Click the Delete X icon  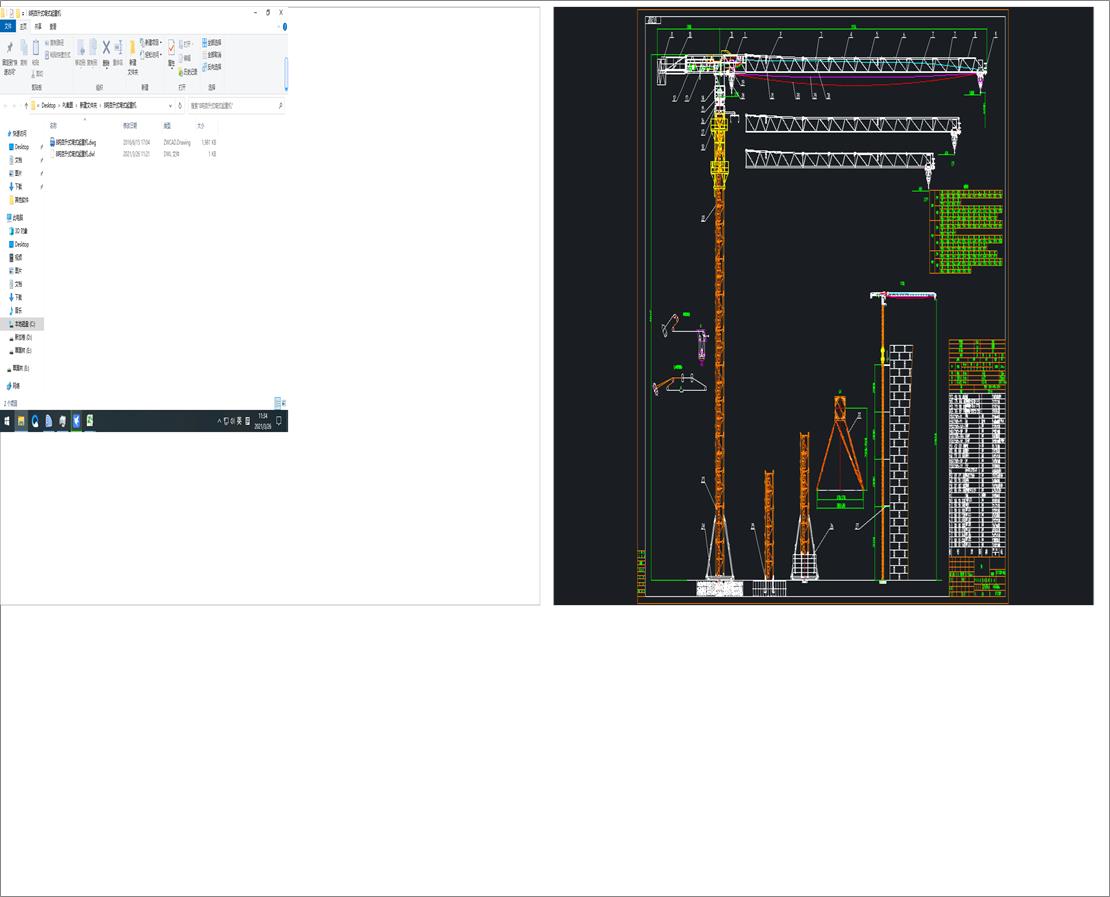[x=106, y=47]
